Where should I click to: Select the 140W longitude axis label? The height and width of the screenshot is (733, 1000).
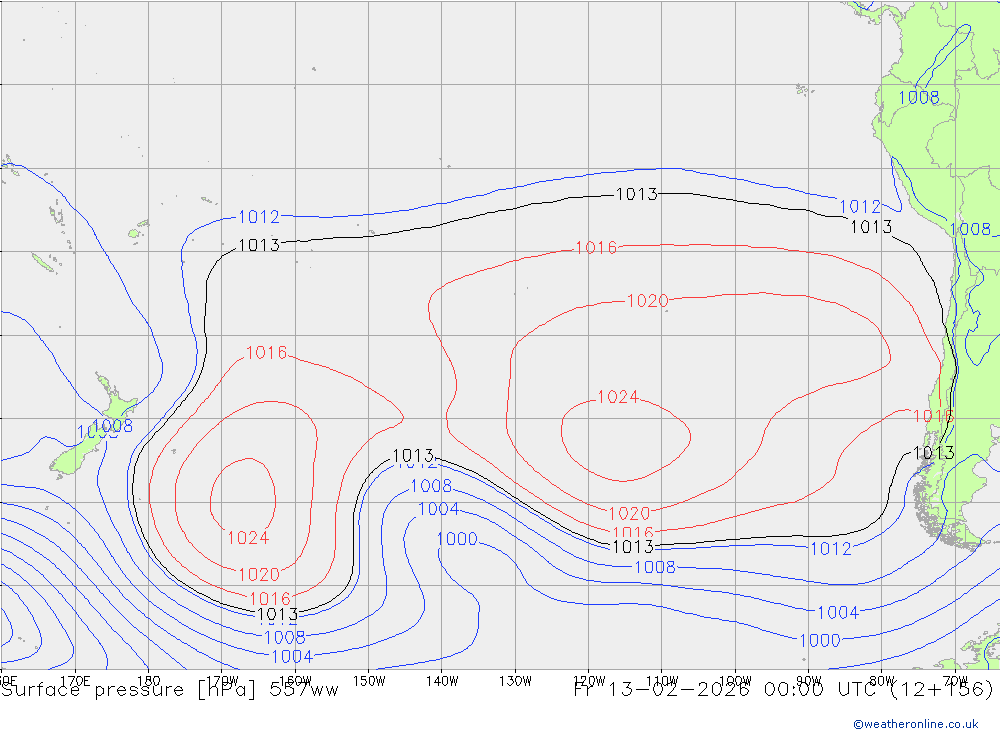[441, 680]
